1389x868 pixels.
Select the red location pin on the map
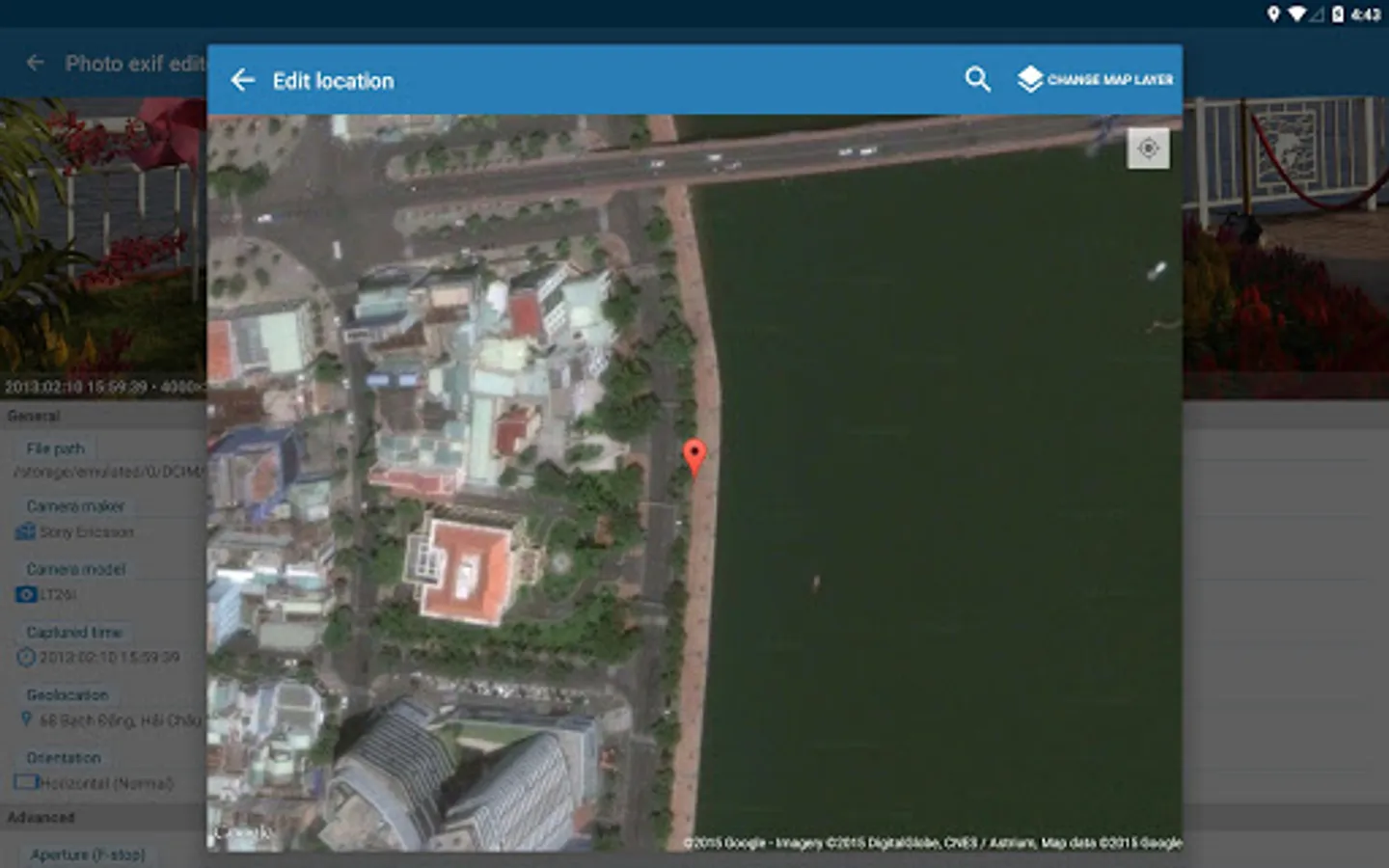(x=694, y=456)
